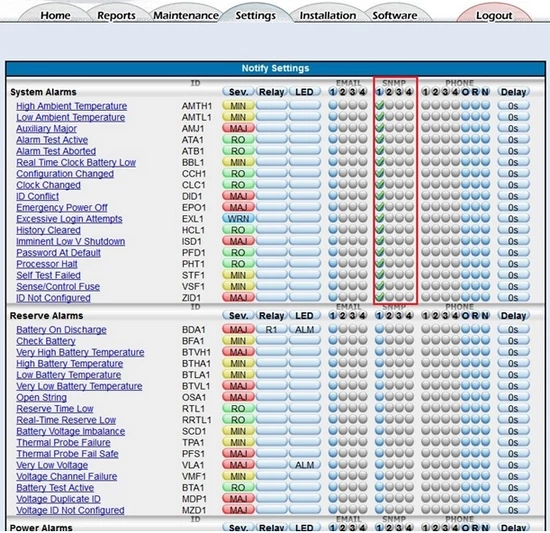The width and height of the screenshot is (550, 533).
Task: Select the Settings tab
Action: point(255,15)
